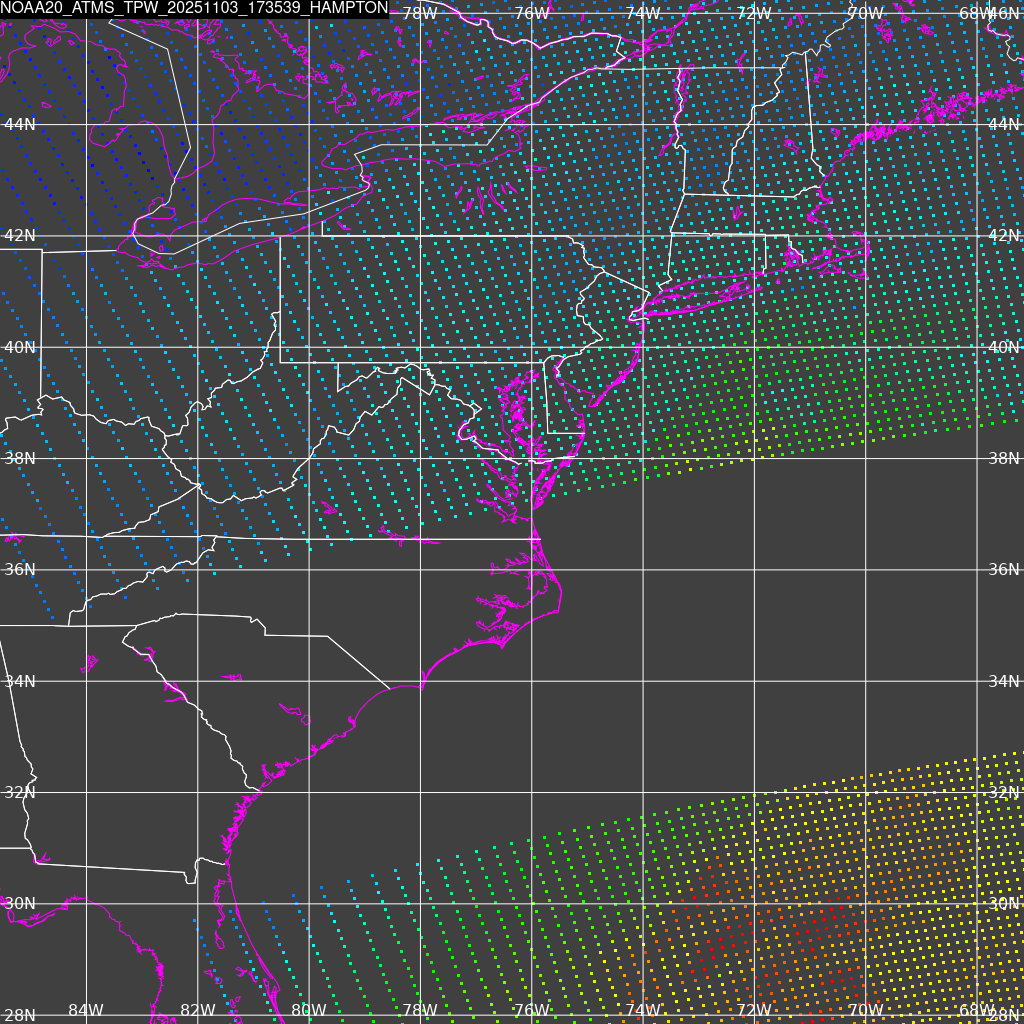Click the 78W longitude label at top

419,13
